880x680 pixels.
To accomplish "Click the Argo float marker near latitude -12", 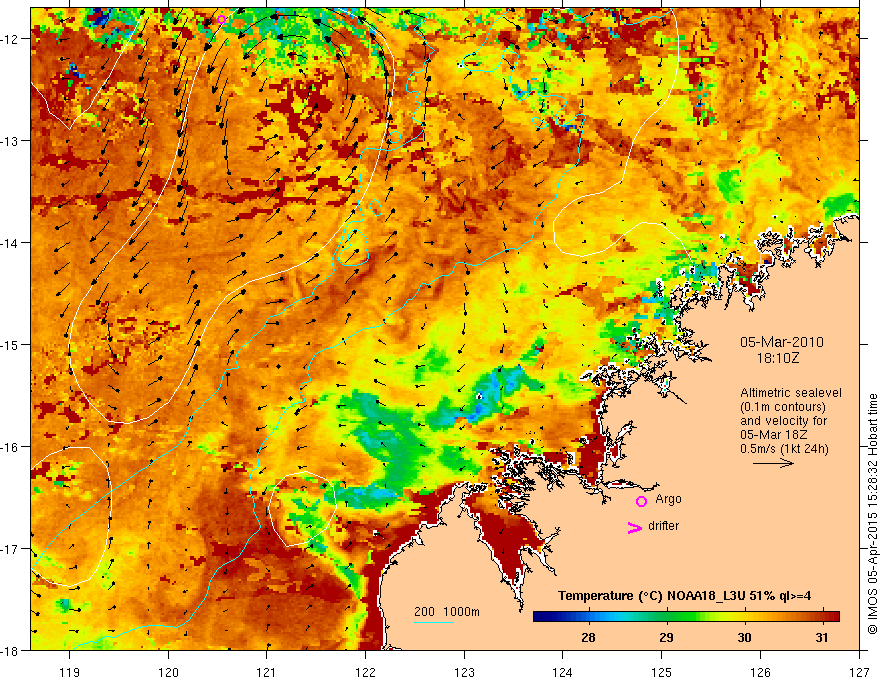I will pyautogui.click(x=221, y=20).
